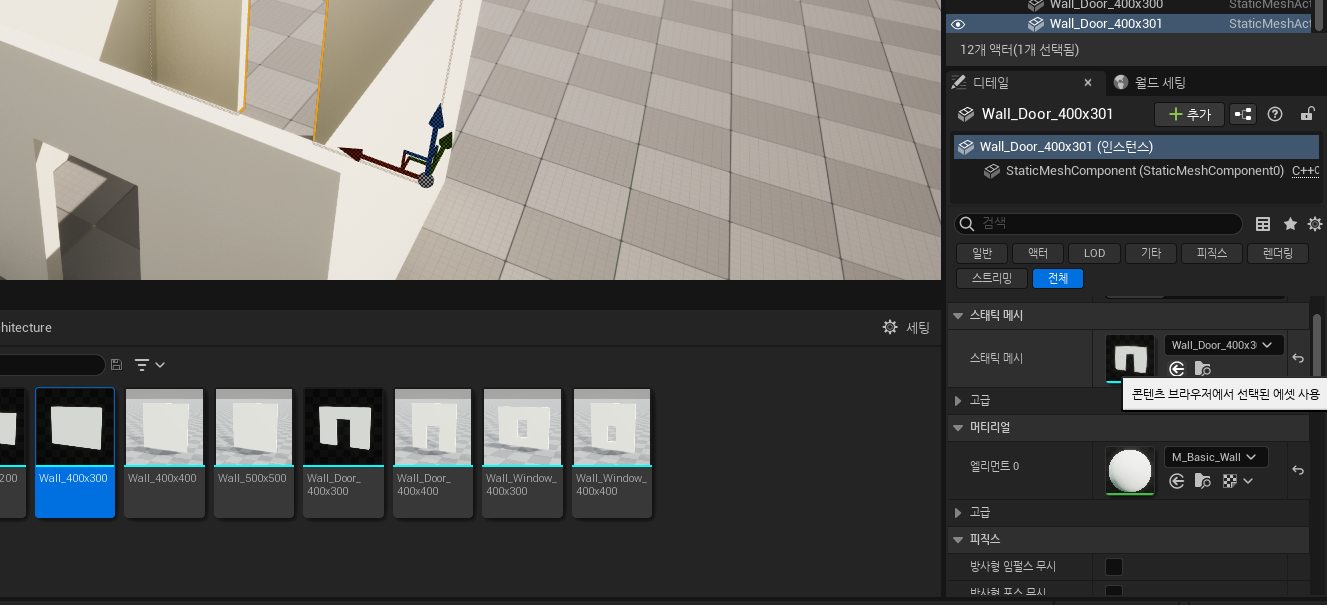Click StaticMeshComponent icon in component tree
Image resolution: width=1327 pixels, height=605 pixels.
(992, 171)
